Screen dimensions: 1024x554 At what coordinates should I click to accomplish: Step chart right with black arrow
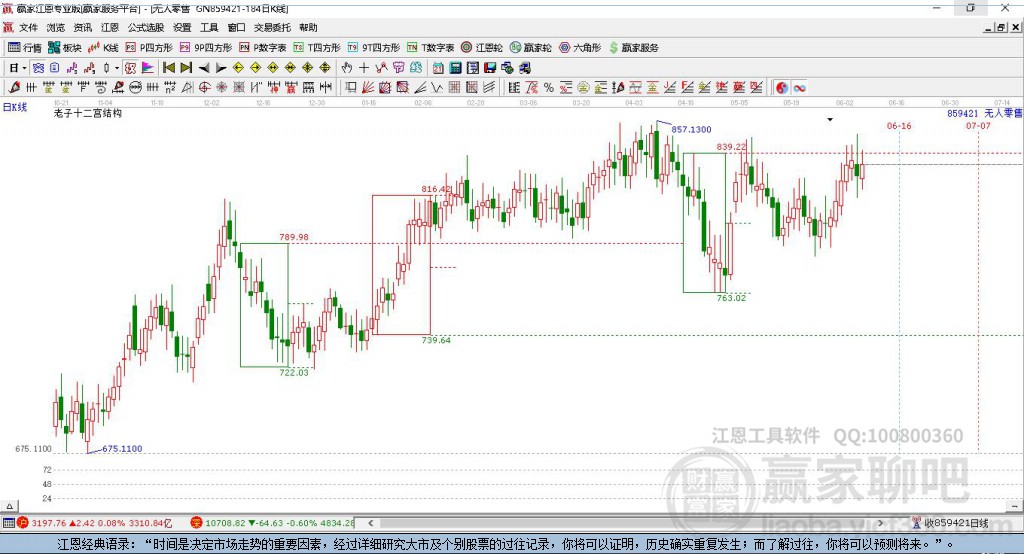click(x=221, y=68)
